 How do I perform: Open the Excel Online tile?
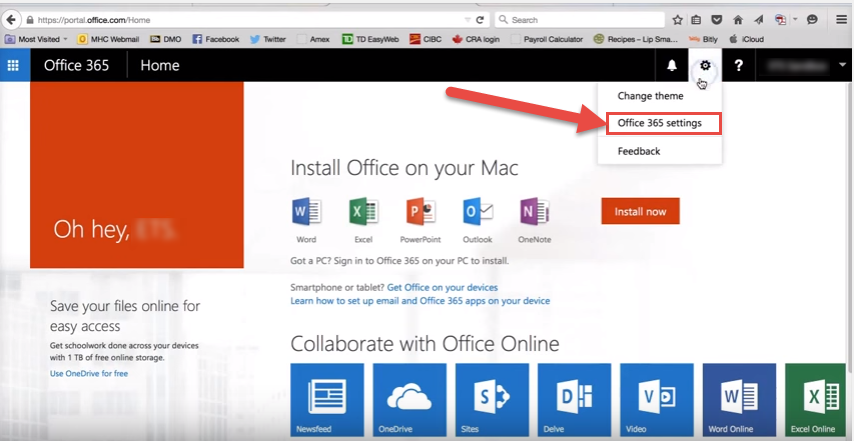pyautogui.click(x=815, y=400)
